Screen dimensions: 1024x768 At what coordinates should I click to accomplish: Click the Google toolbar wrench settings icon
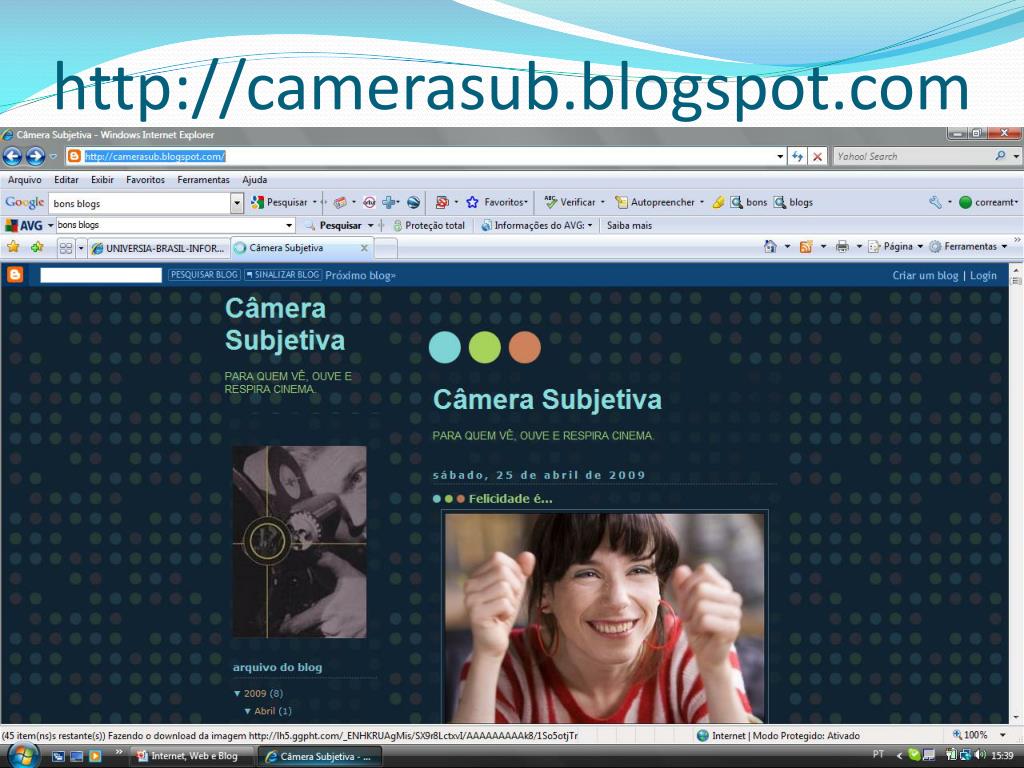(935, 202)
